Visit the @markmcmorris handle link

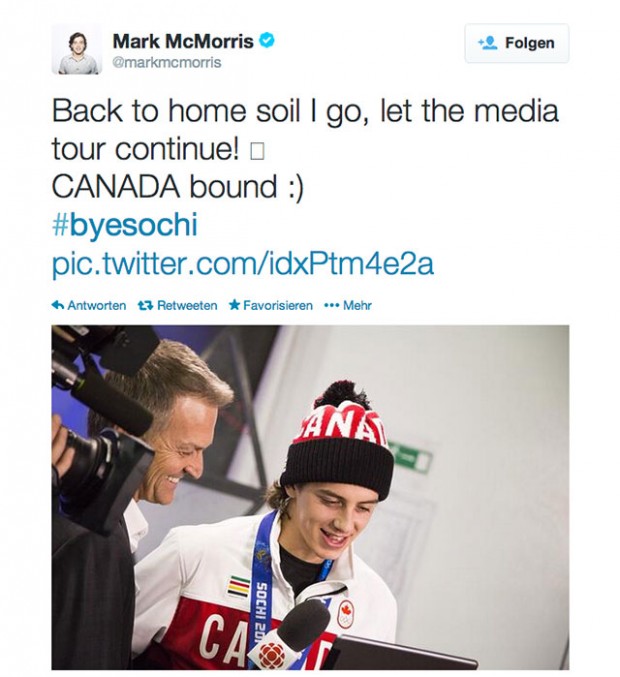coord(167,62)
